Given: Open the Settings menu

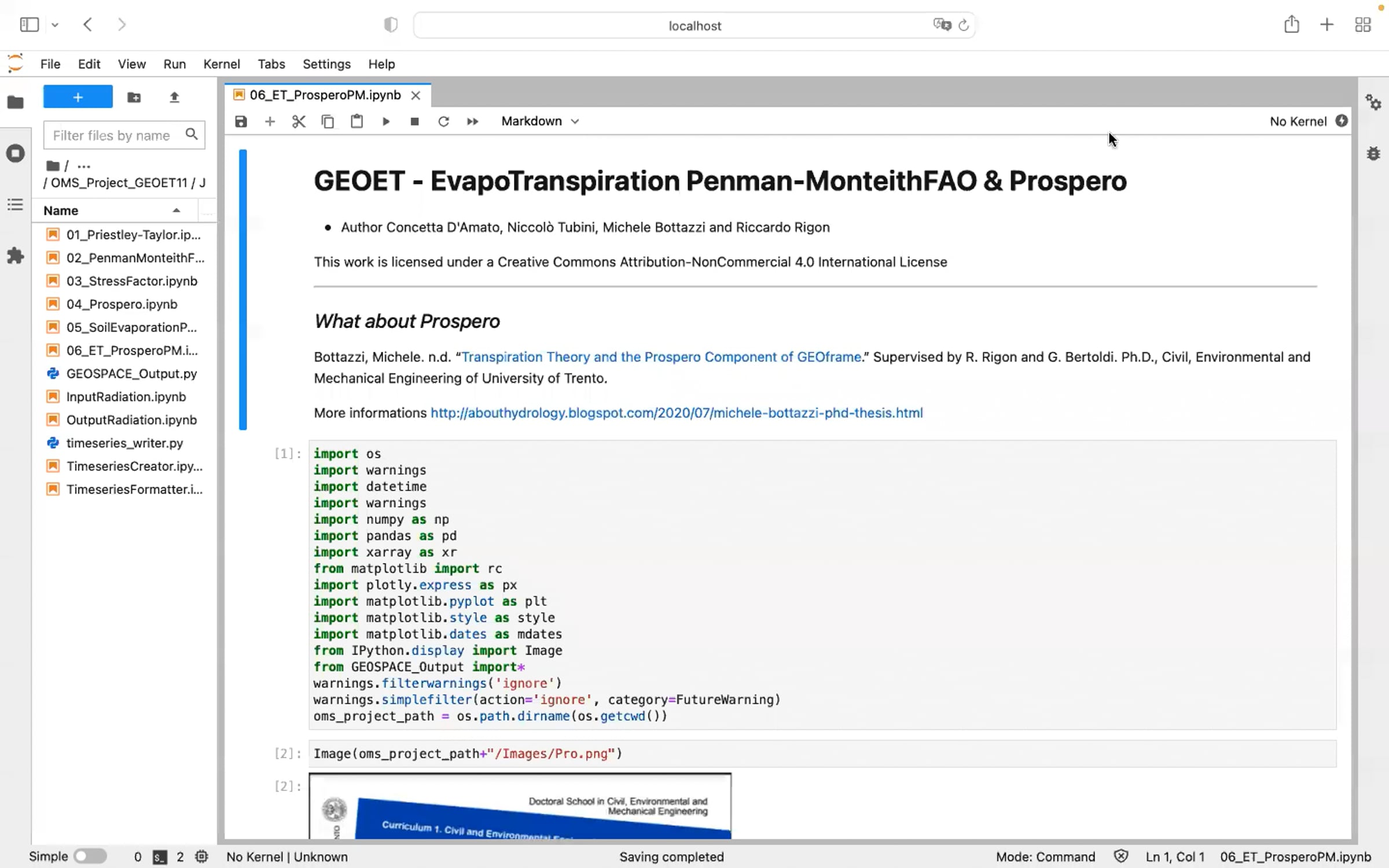Looking at the screenshot, I should click(x=326, y=64).
